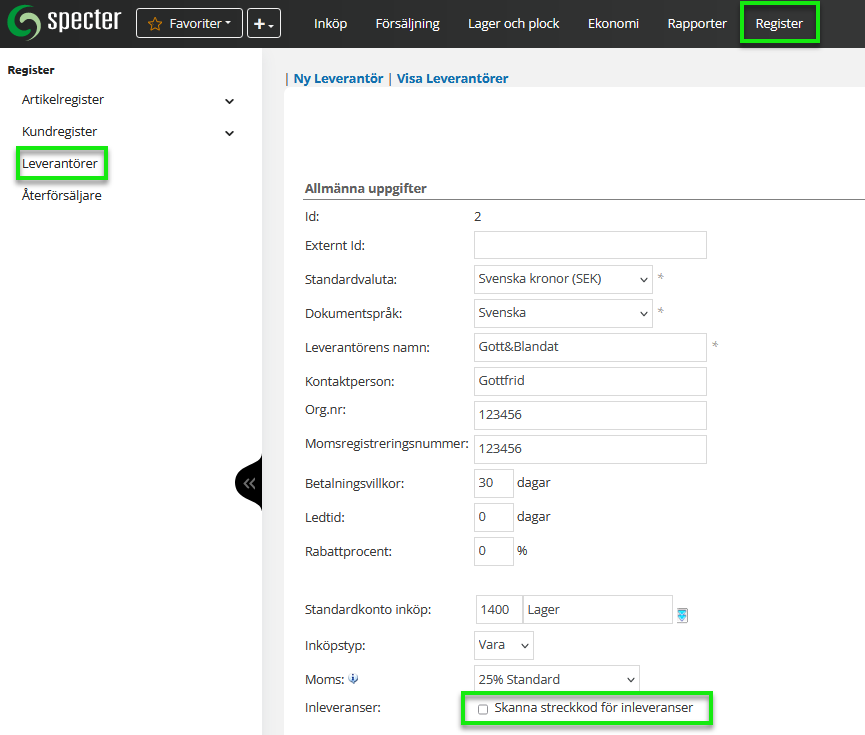Click the Ny Leverantör link
Viewport: 865px width, 735px height.
(338, 79)
